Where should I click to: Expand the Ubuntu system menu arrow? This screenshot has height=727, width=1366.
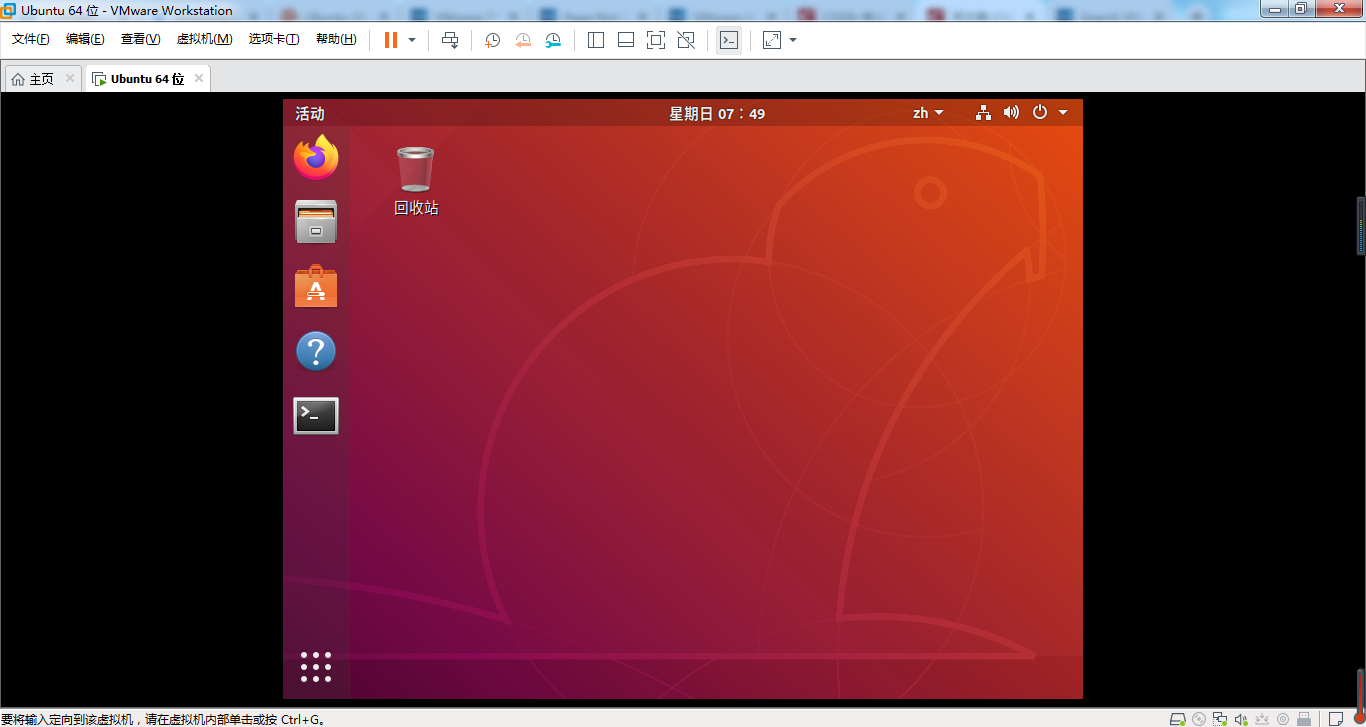pyautogui.click(x=1063, y=113)
